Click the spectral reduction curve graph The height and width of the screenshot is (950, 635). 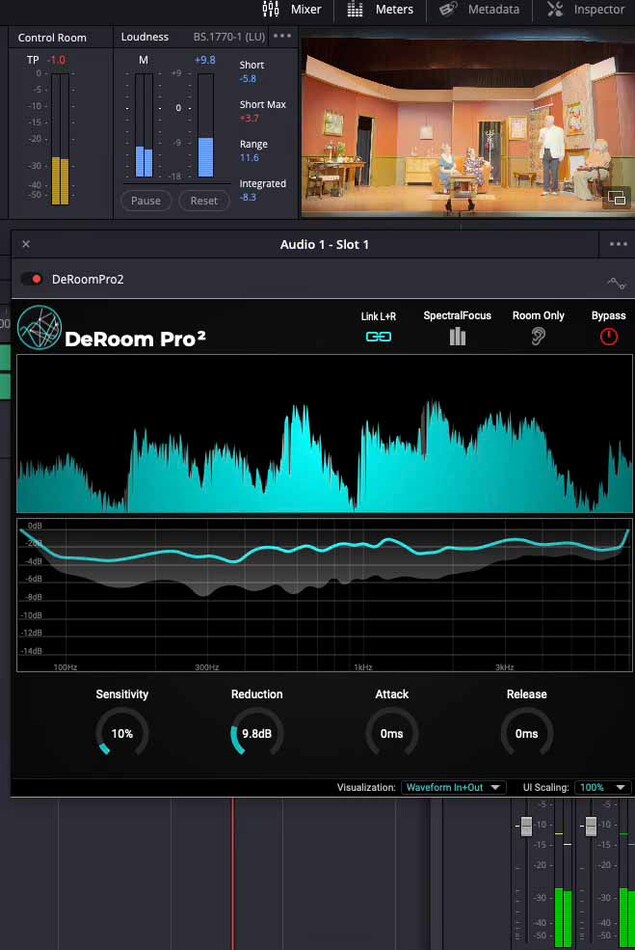[324, 595]
